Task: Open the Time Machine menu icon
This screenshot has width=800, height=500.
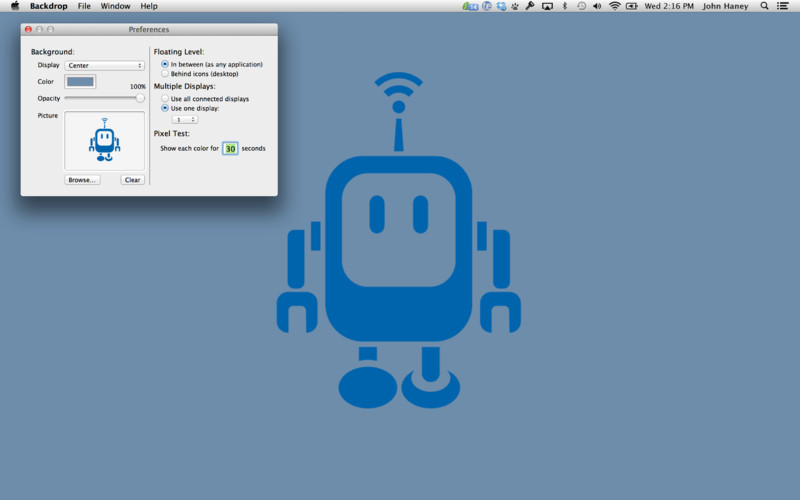Action: [580, 6]
